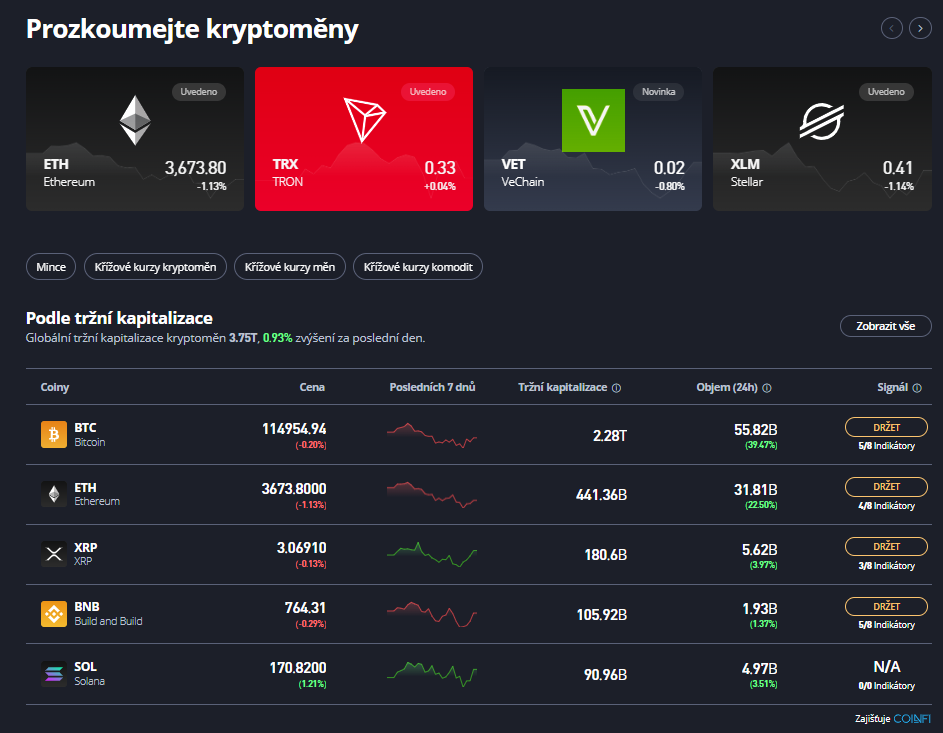Click the Bitcoin orange coin icon
Viewport: 943px width, 733px height.
(x=53, y=434)
